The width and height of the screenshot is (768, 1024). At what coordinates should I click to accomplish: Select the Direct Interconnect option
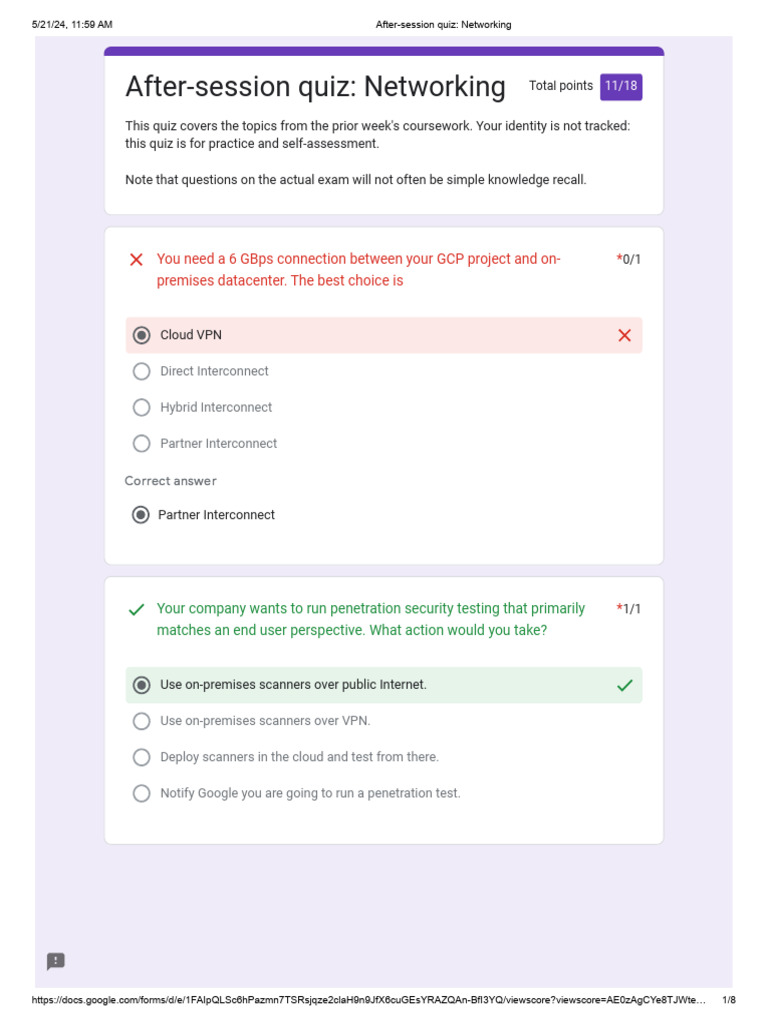(x=142, y=371)
